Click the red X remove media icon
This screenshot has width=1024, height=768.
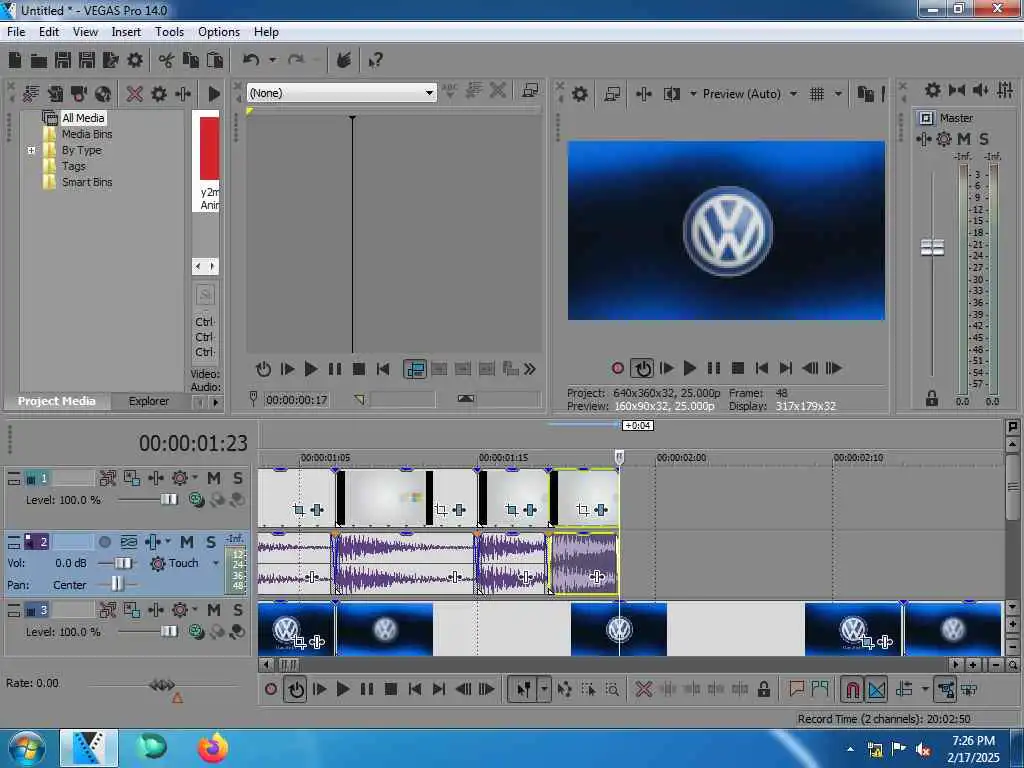(135, 94)
